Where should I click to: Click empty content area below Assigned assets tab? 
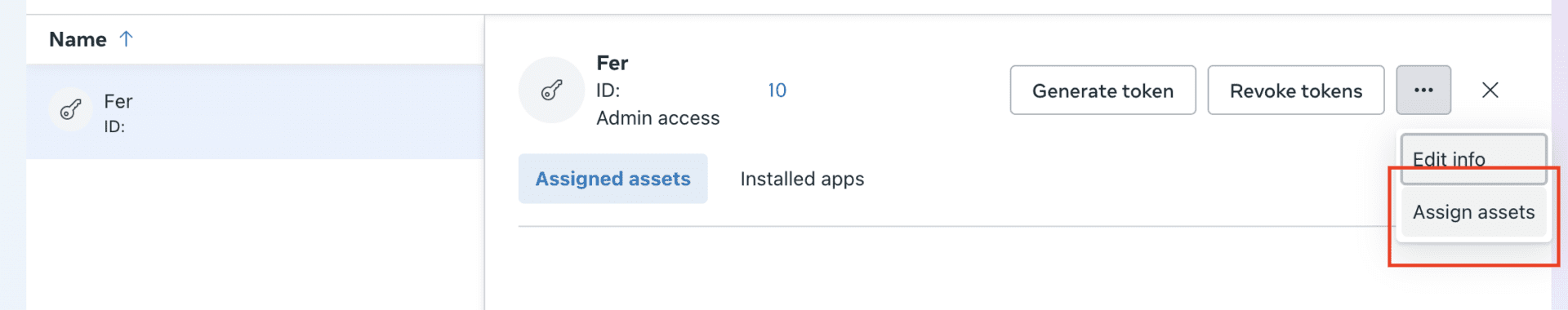click(x=939, y=269)
